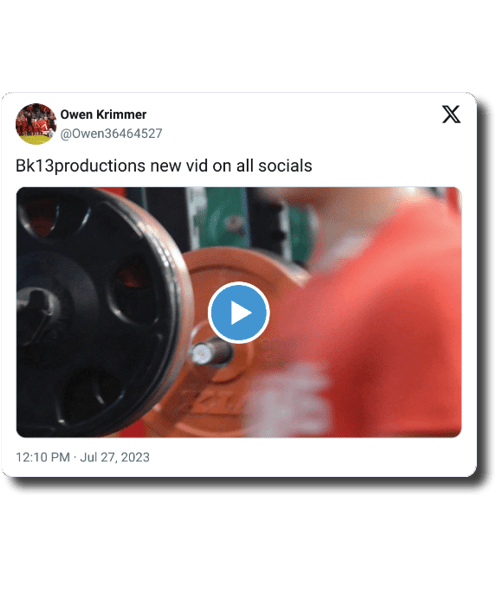
Task: Play the embedded tweet video
Action: pos(238,313)
